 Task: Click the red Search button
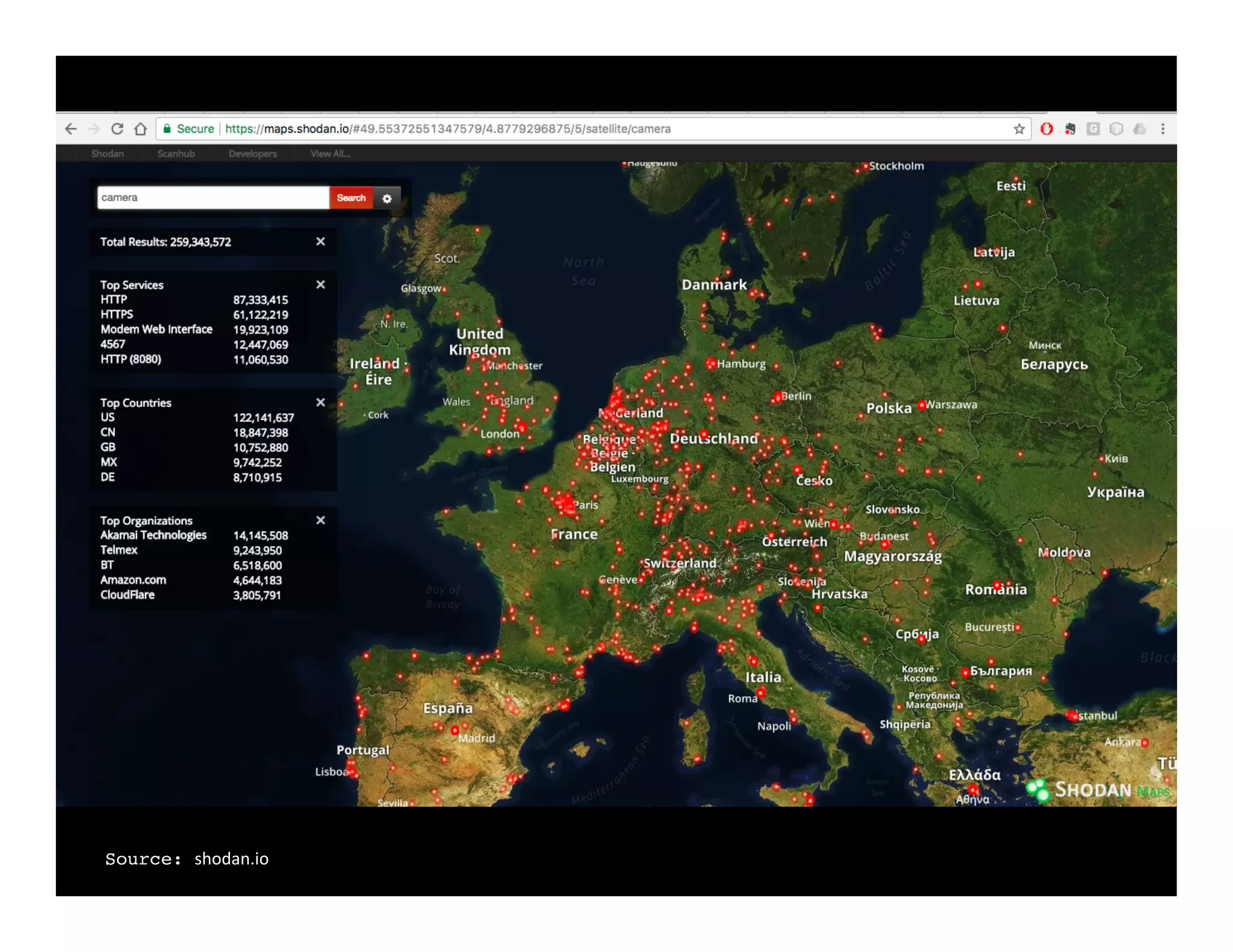[x=351, y=198]
